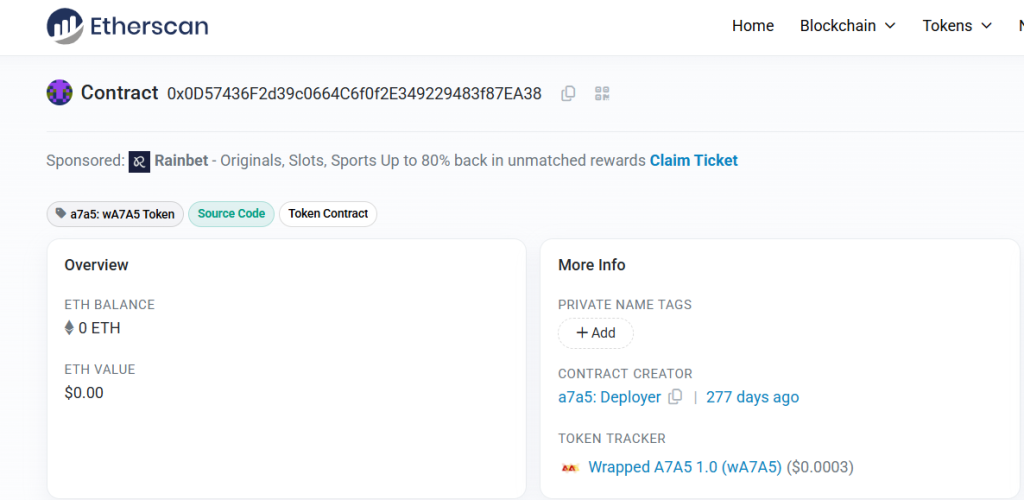Click the purple contract avatar icon
Screen dimensions: 1024x500
pyautogui.click(x=60, y=93)
